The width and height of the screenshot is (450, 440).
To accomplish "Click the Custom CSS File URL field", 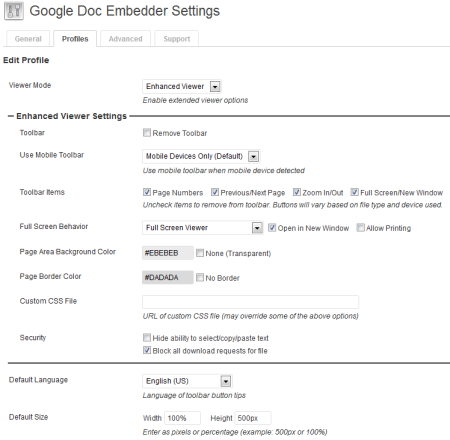I will click(x=250, y=302).
